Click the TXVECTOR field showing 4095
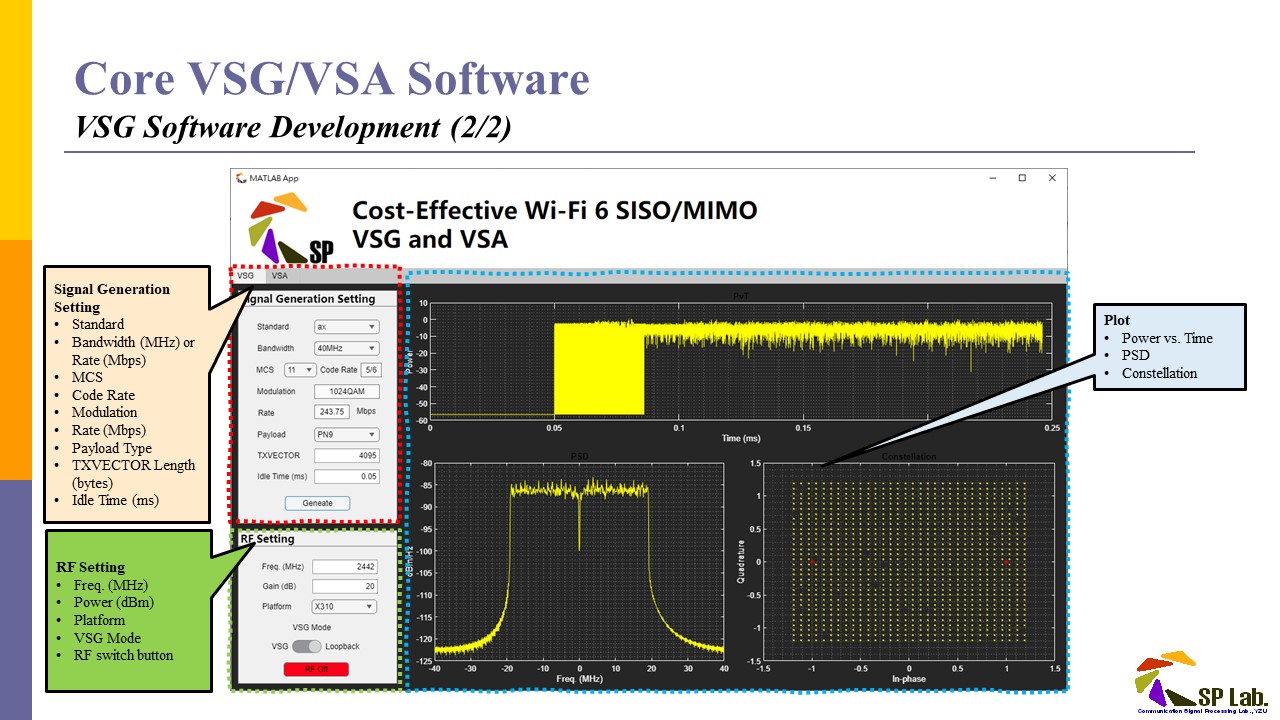 point(346,456)
